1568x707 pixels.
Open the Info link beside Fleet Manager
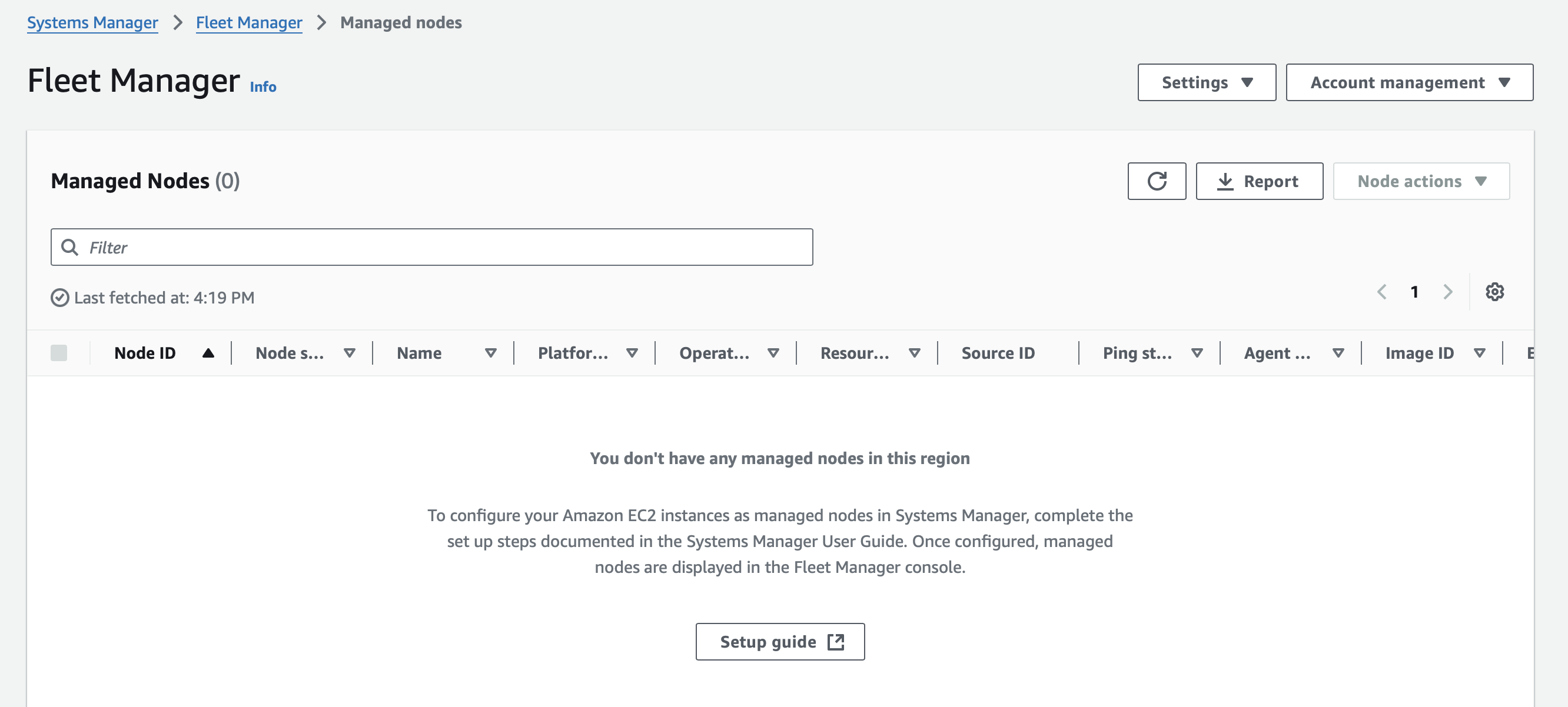263,86
